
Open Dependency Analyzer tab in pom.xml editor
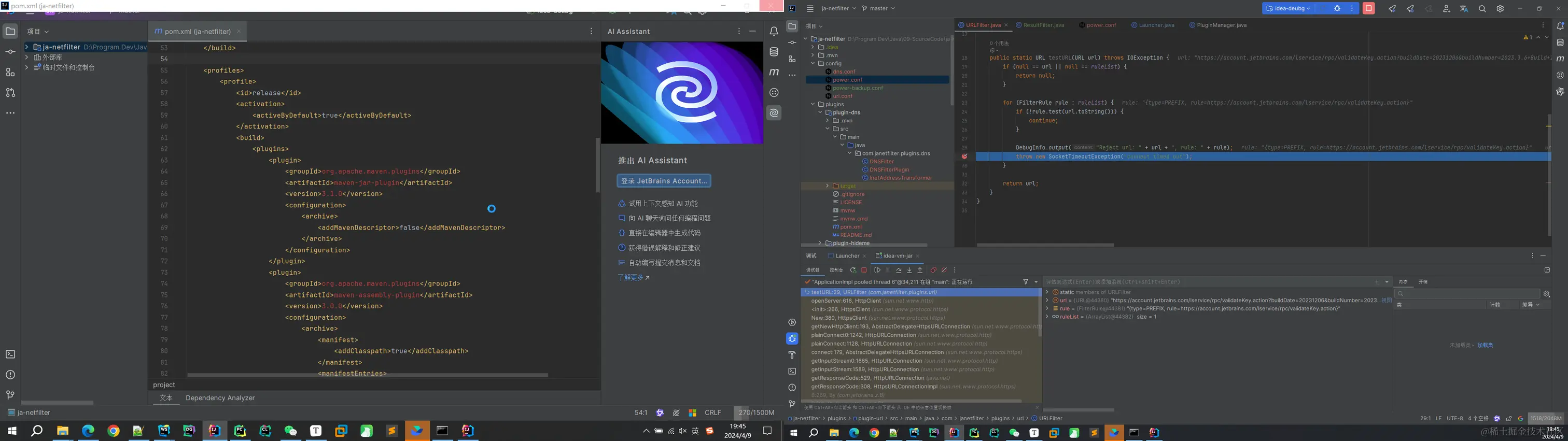[x=220, y=398]
